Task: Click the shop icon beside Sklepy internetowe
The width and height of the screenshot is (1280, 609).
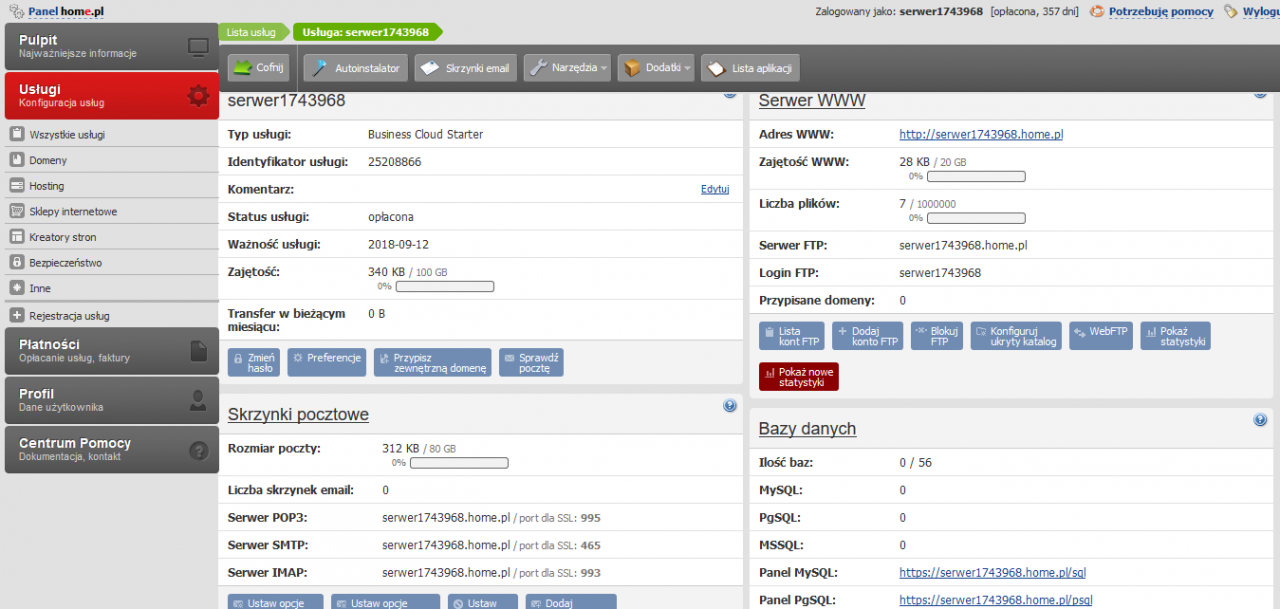Action: (17, 212)
